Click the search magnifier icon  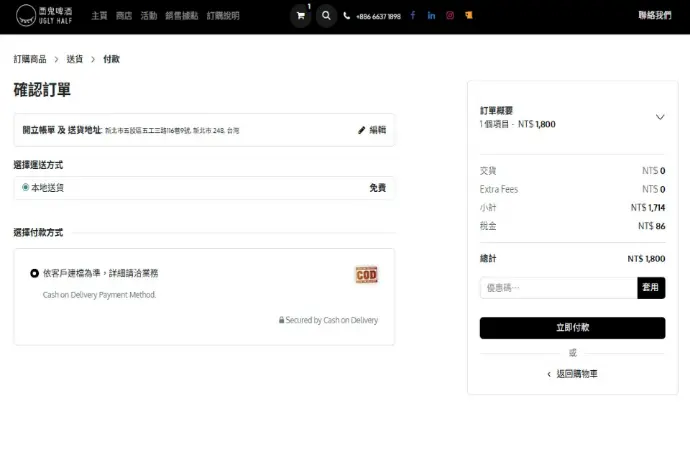tap(326, 16)
